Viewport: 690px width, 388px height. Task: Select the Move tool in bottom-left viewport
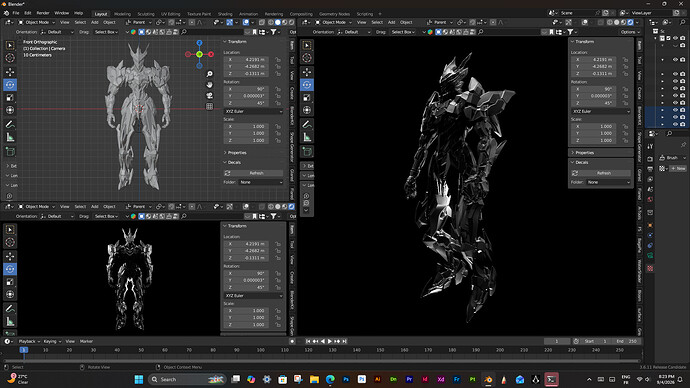click(10, 256)
